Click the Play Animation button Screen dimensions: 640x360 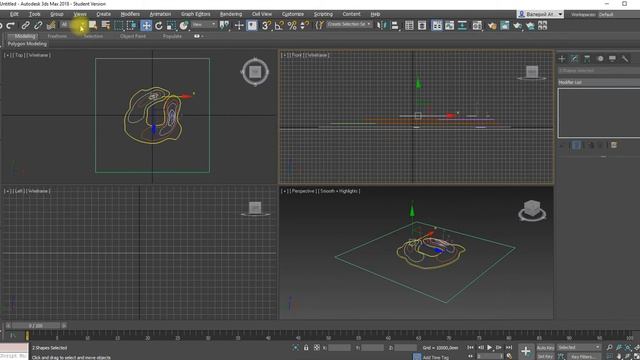[489, 348]
